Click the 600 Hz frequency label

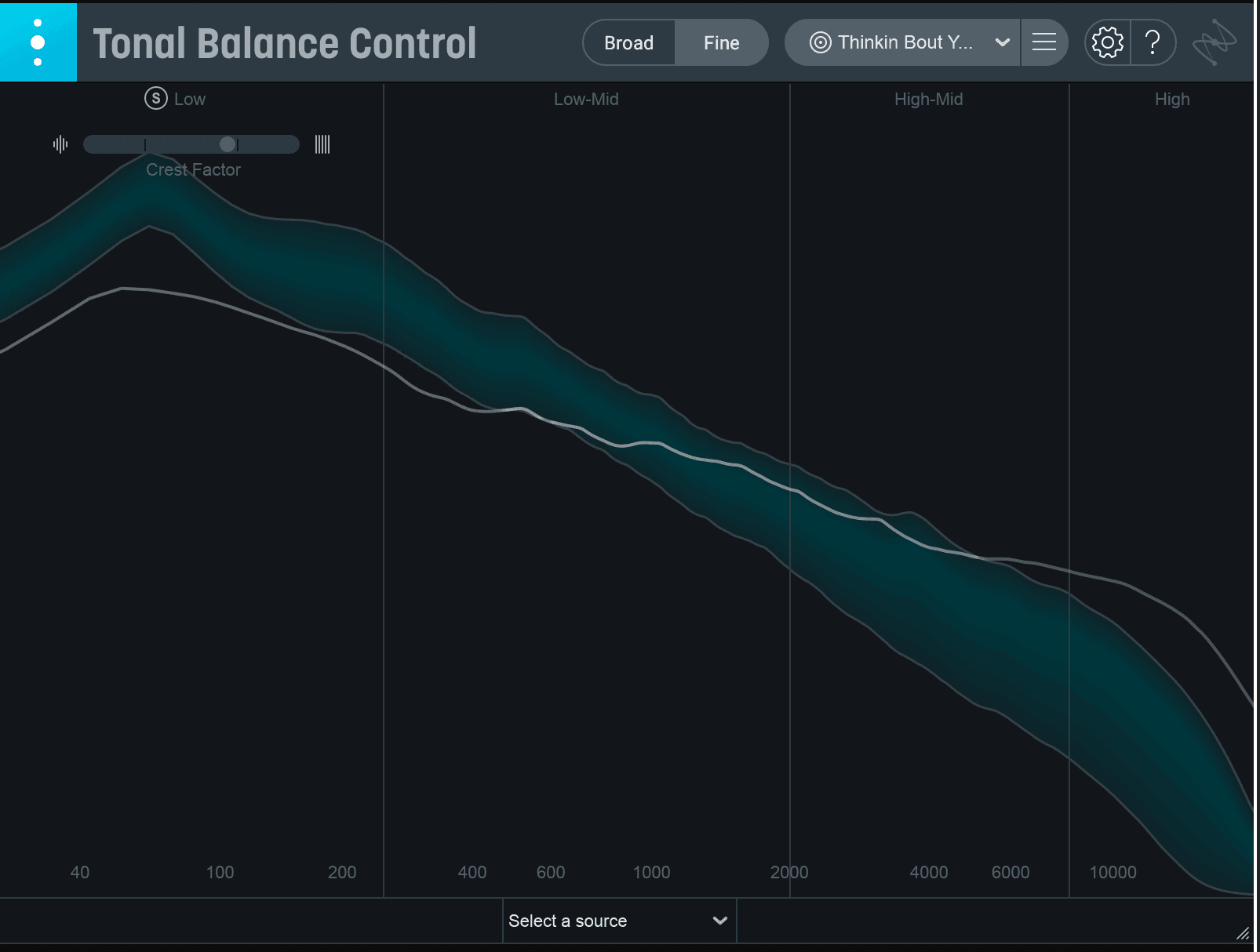pyautogui.click(x=551, y=872)
